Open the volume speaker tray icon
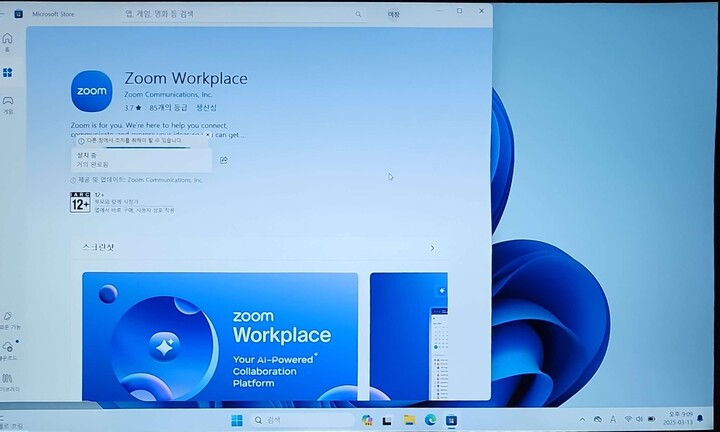 (x=639, y=419)
